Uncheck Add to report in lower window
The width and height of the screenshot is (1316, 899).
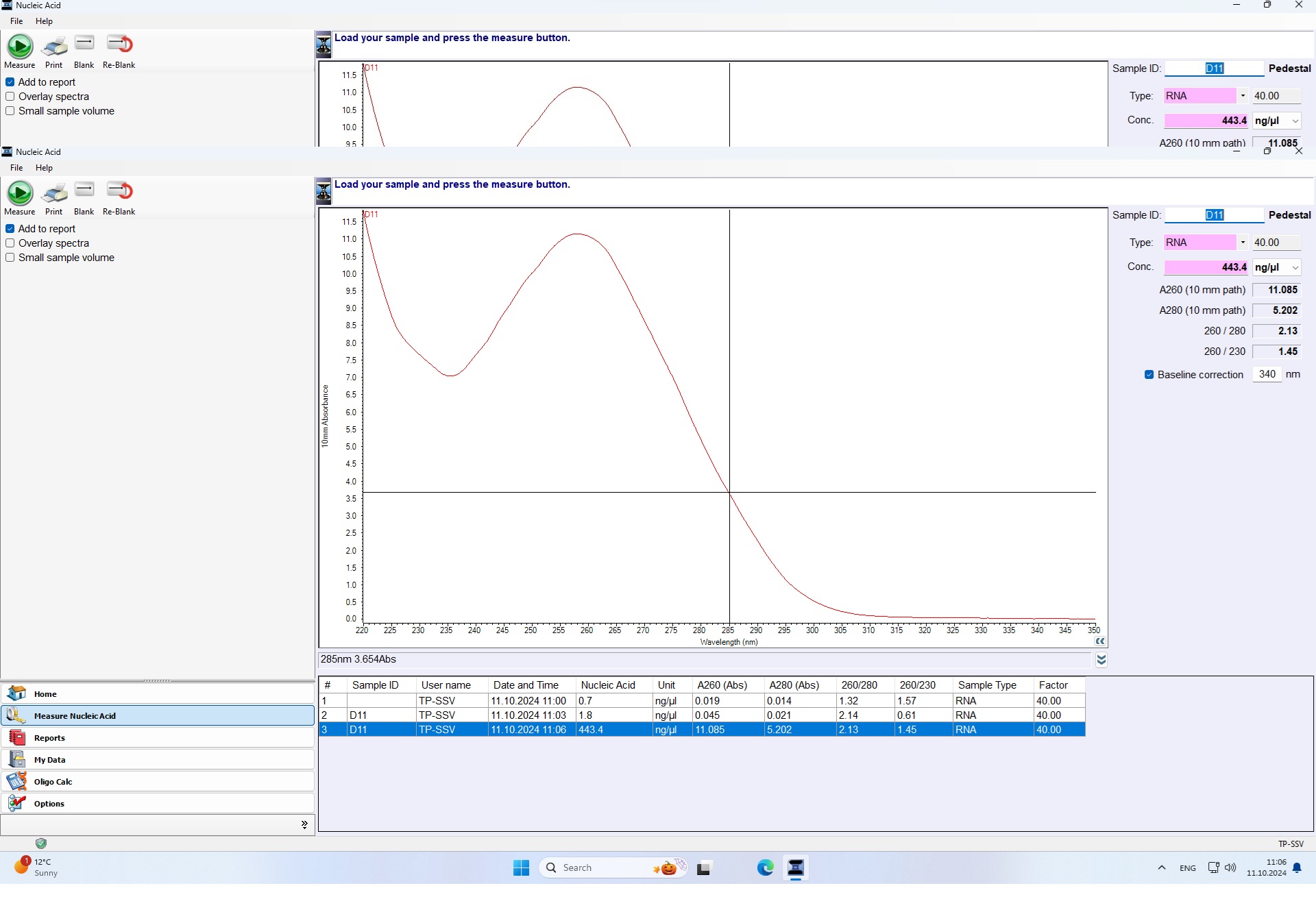(10, 229)
